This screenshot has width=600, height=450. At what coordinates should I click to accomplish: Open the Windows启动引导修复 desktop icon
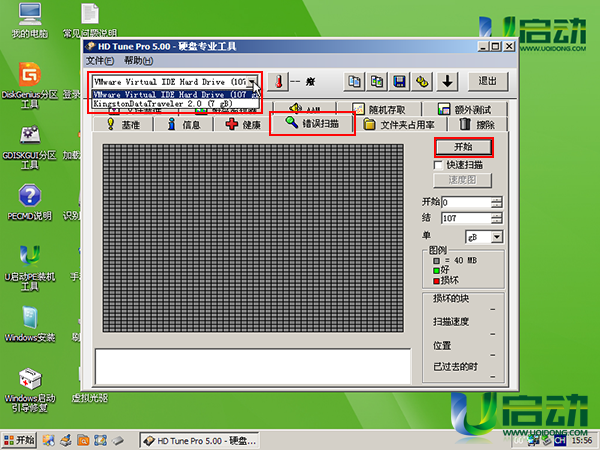pos(30,390)
